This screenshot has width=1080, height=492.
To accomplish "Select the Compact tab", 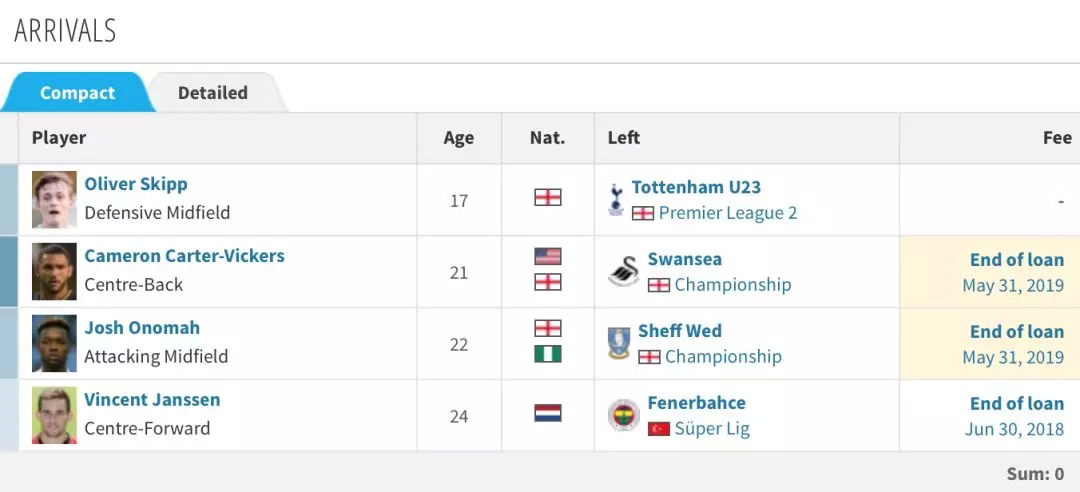I will pyautogui.click(x=77, y=93).
